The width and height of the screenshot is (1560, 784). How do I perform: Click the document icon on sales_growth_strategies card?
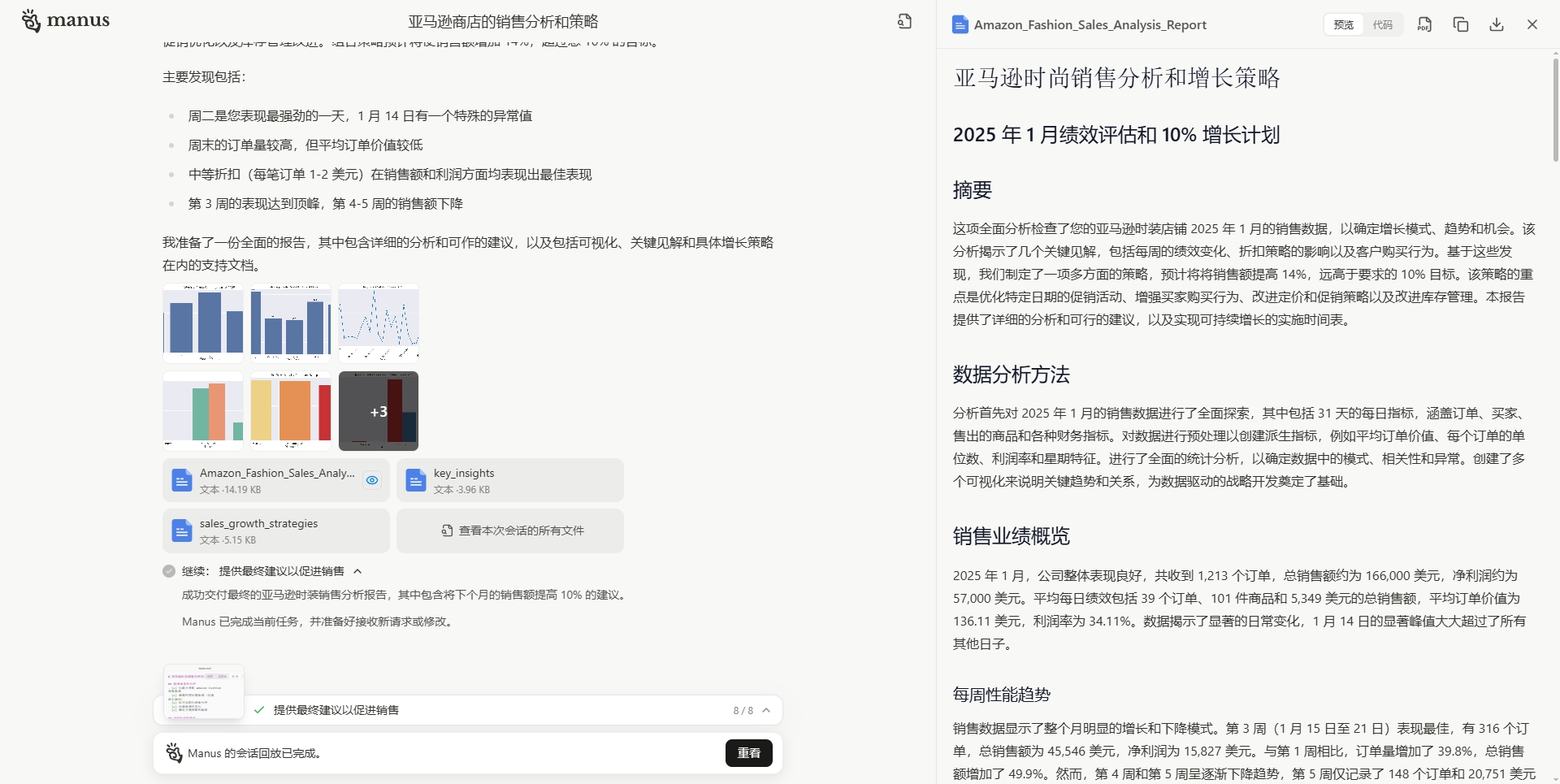click(182, 531)
